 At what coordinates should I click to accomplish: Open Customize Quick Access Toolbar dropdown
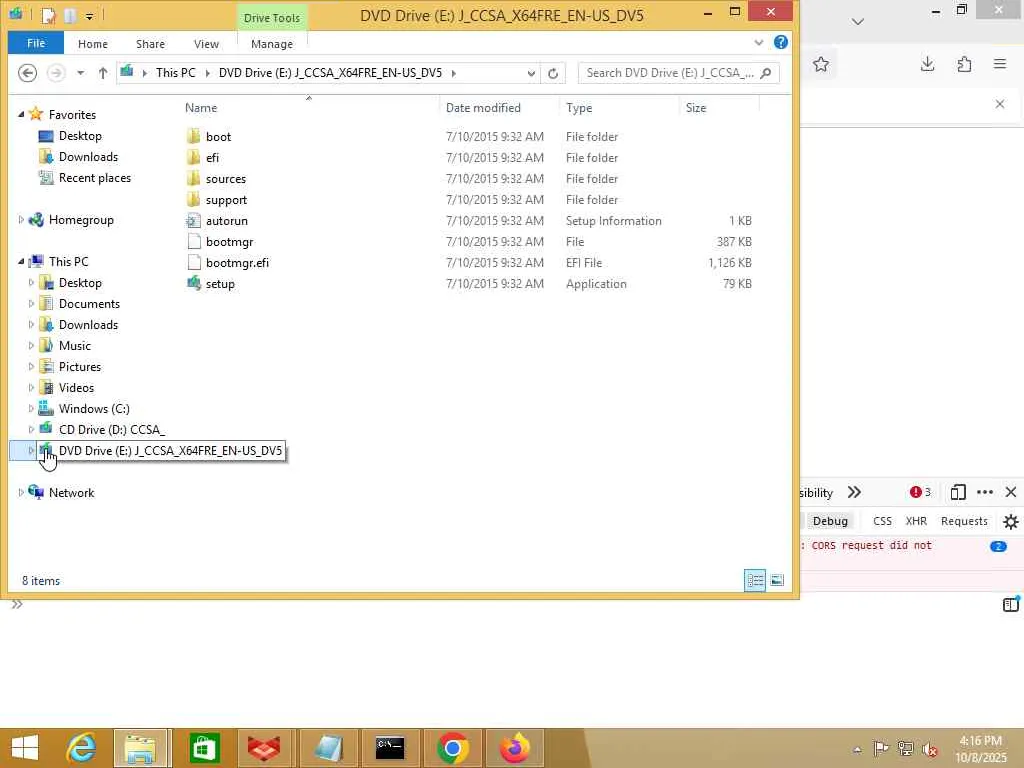pos(89,16)
